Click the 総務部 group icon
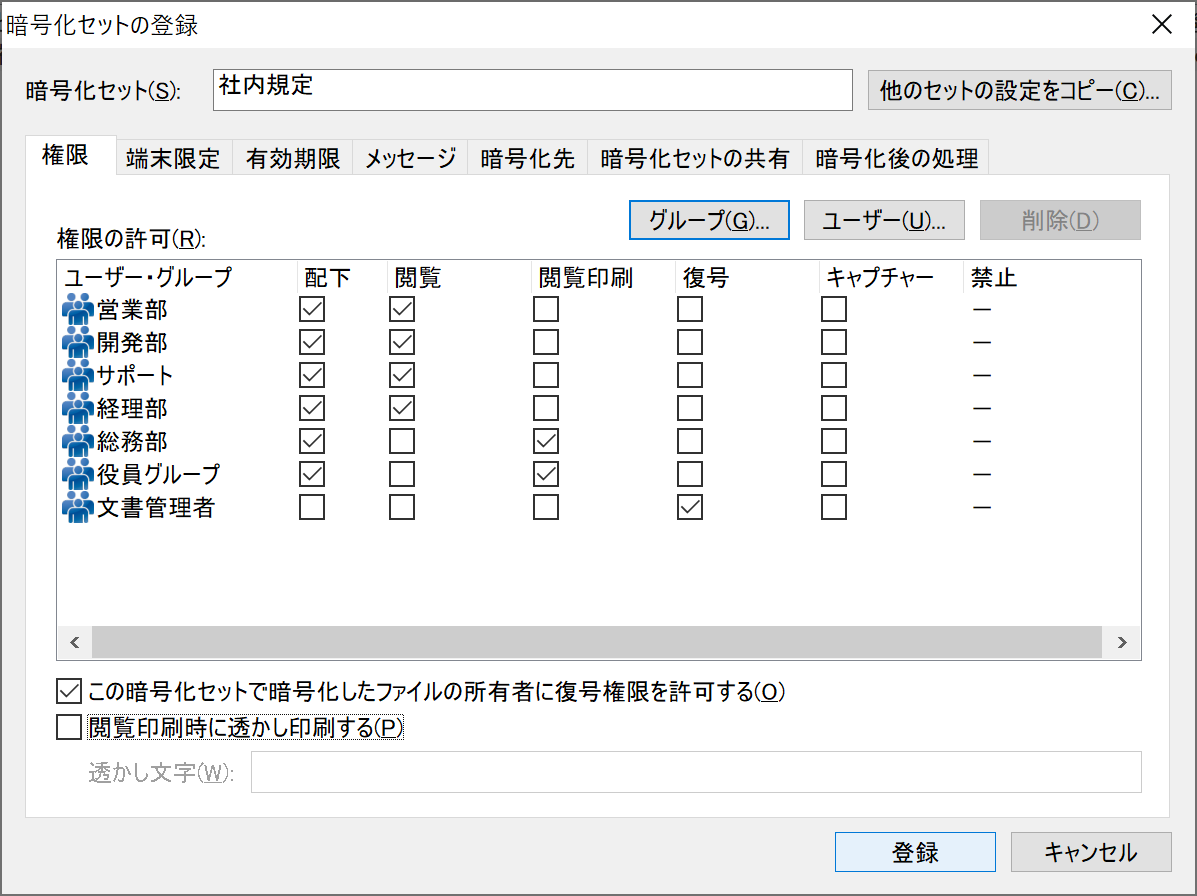The width and height of the screenshot is (1197, 896). tap(77, 442)
